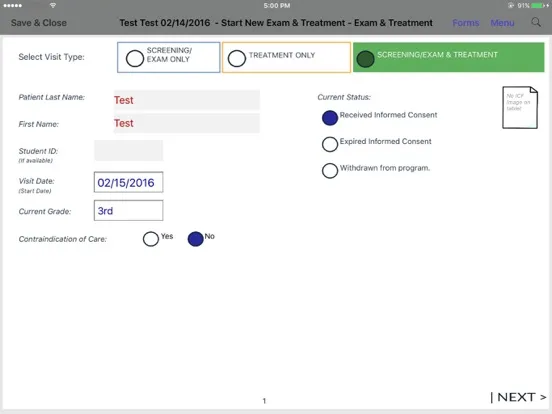552x414 pixels.
Task: Open the search magnifier icon
Action: 536,23
